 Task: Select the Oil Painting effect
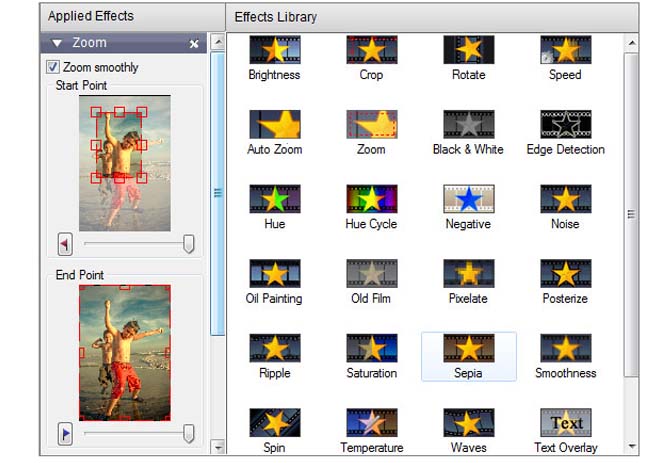[x=274, y=274]
